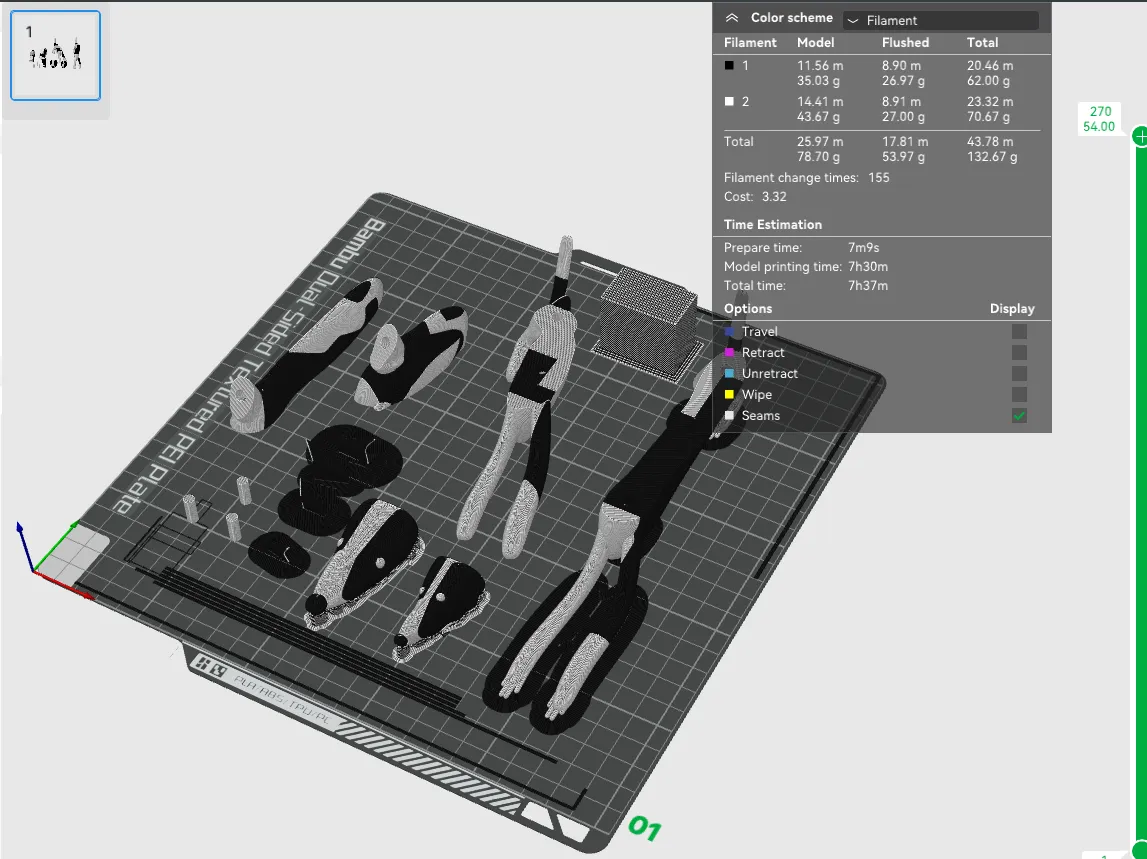Click the black Filament 1 color swatch
Screen dimensions: 1147x859
729,66
